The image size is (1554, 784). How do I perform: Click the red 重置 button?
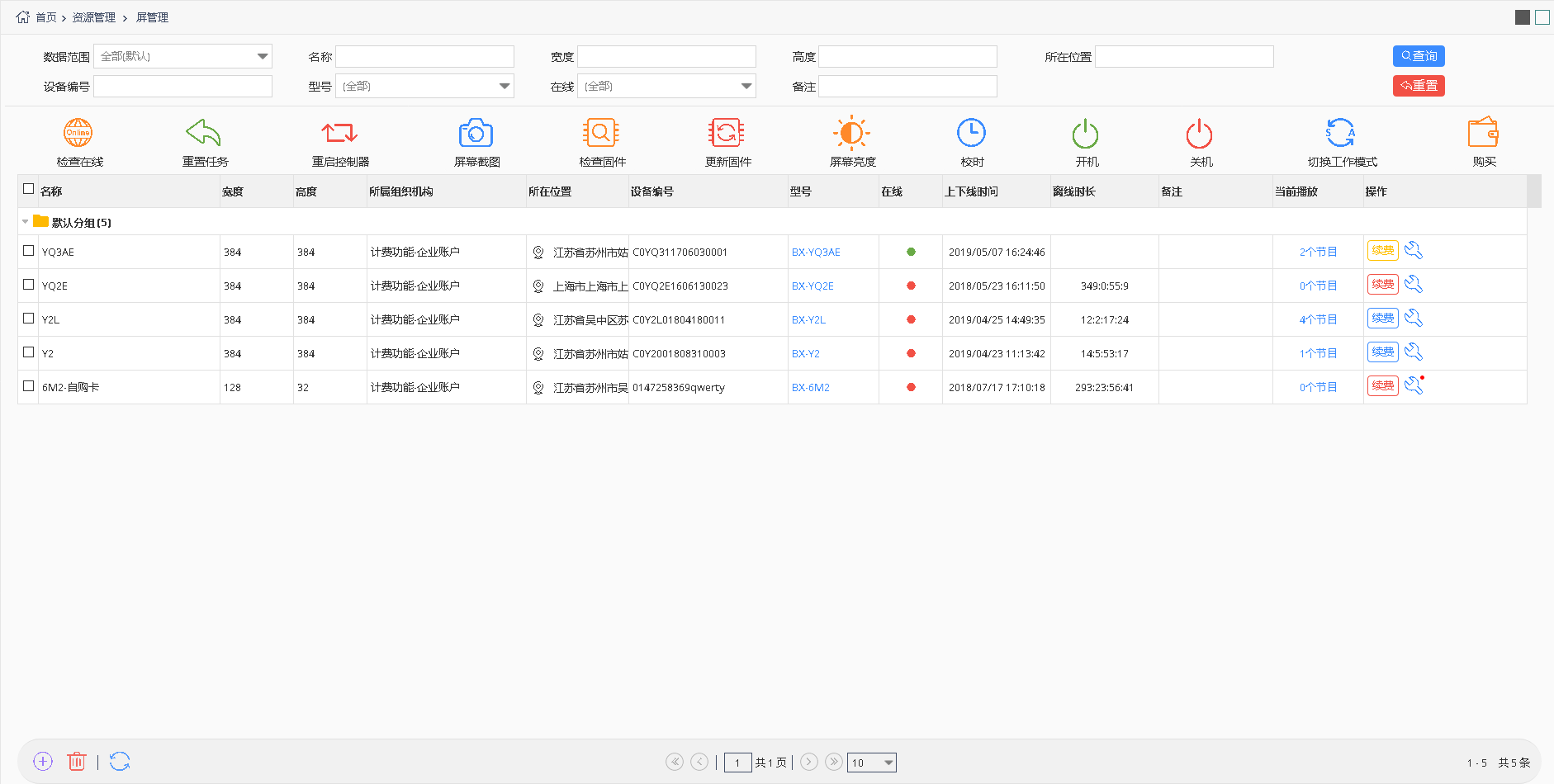click(x=1419, y=86)
